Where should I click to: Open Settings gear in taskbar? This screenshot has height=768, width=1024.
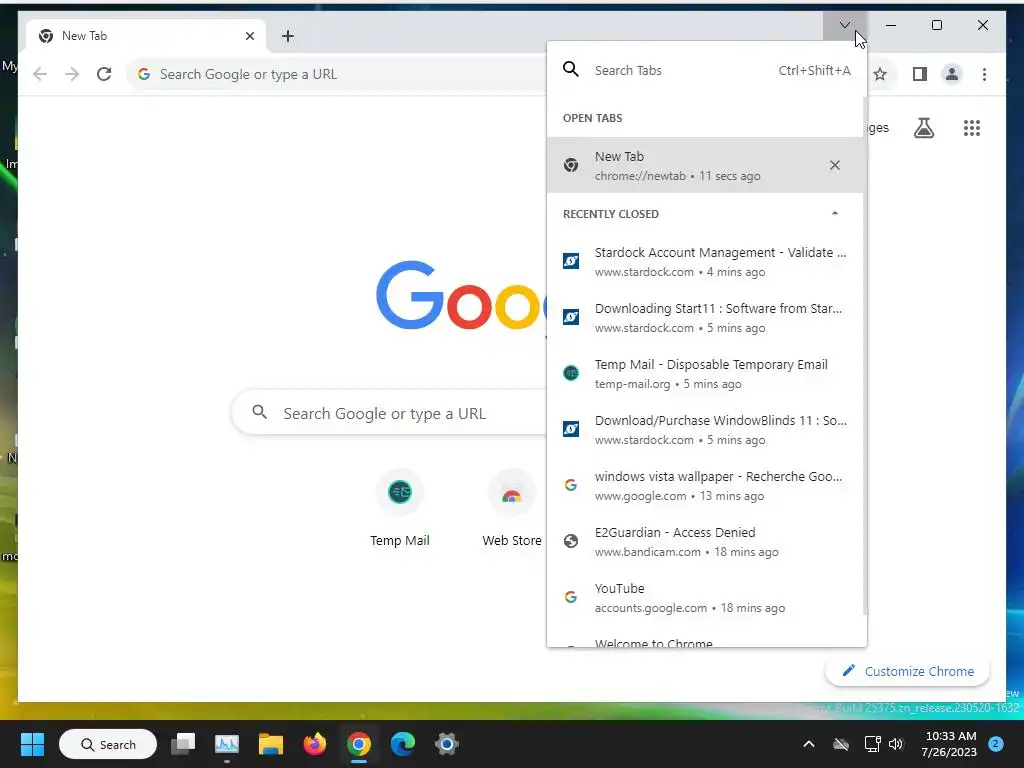point(447,744)
